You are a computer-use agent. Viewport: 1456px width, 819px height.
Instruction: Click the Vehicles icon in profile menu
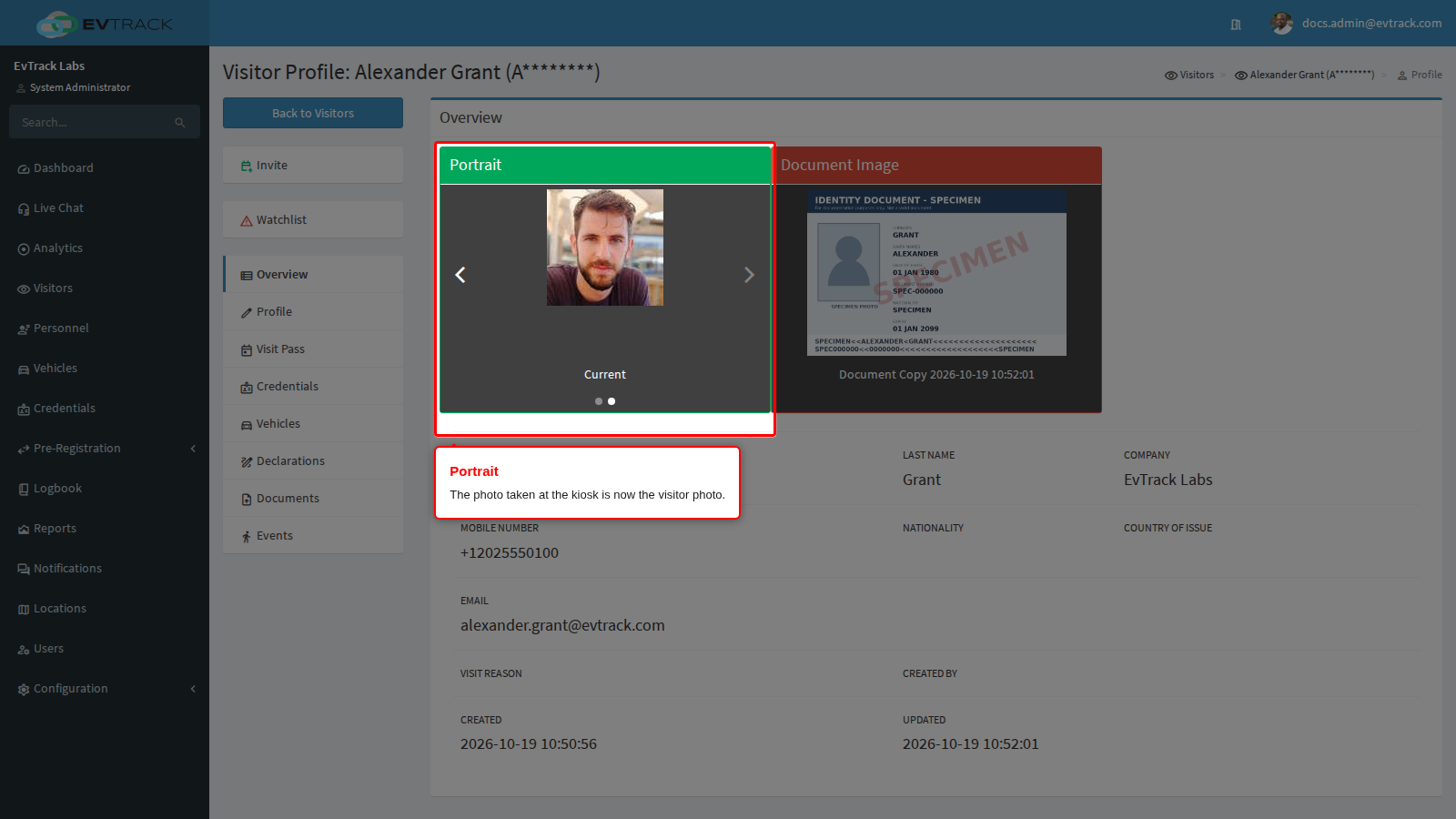(x=247, y=425)
